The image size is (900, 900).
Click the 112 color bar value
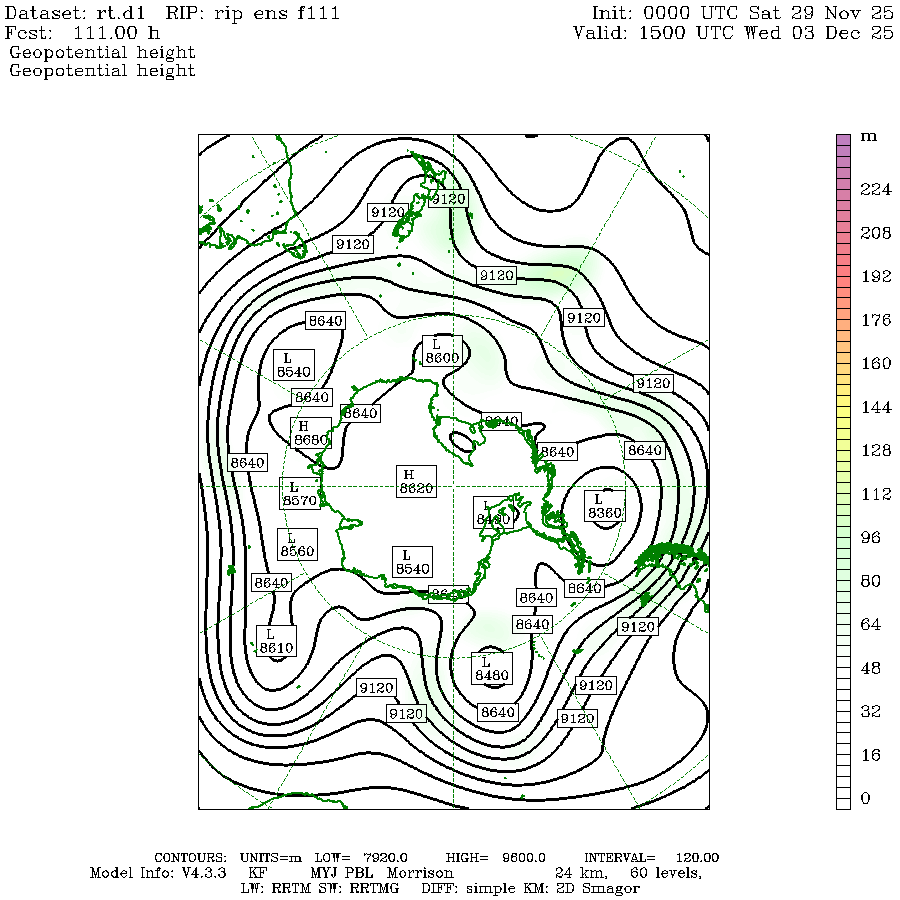click(x=875, y=494)
